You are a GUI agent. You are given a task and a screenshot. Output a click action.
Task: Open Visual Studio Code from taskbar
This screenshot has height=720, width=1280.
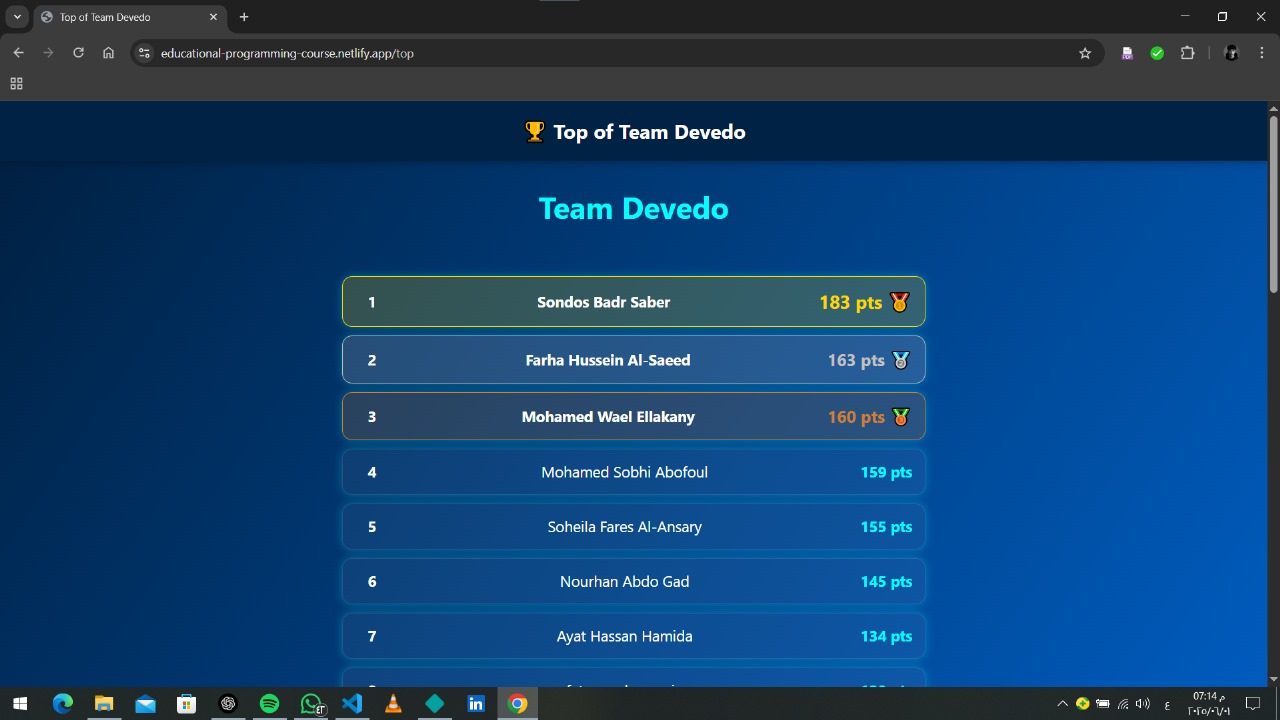tap(352, 704)
